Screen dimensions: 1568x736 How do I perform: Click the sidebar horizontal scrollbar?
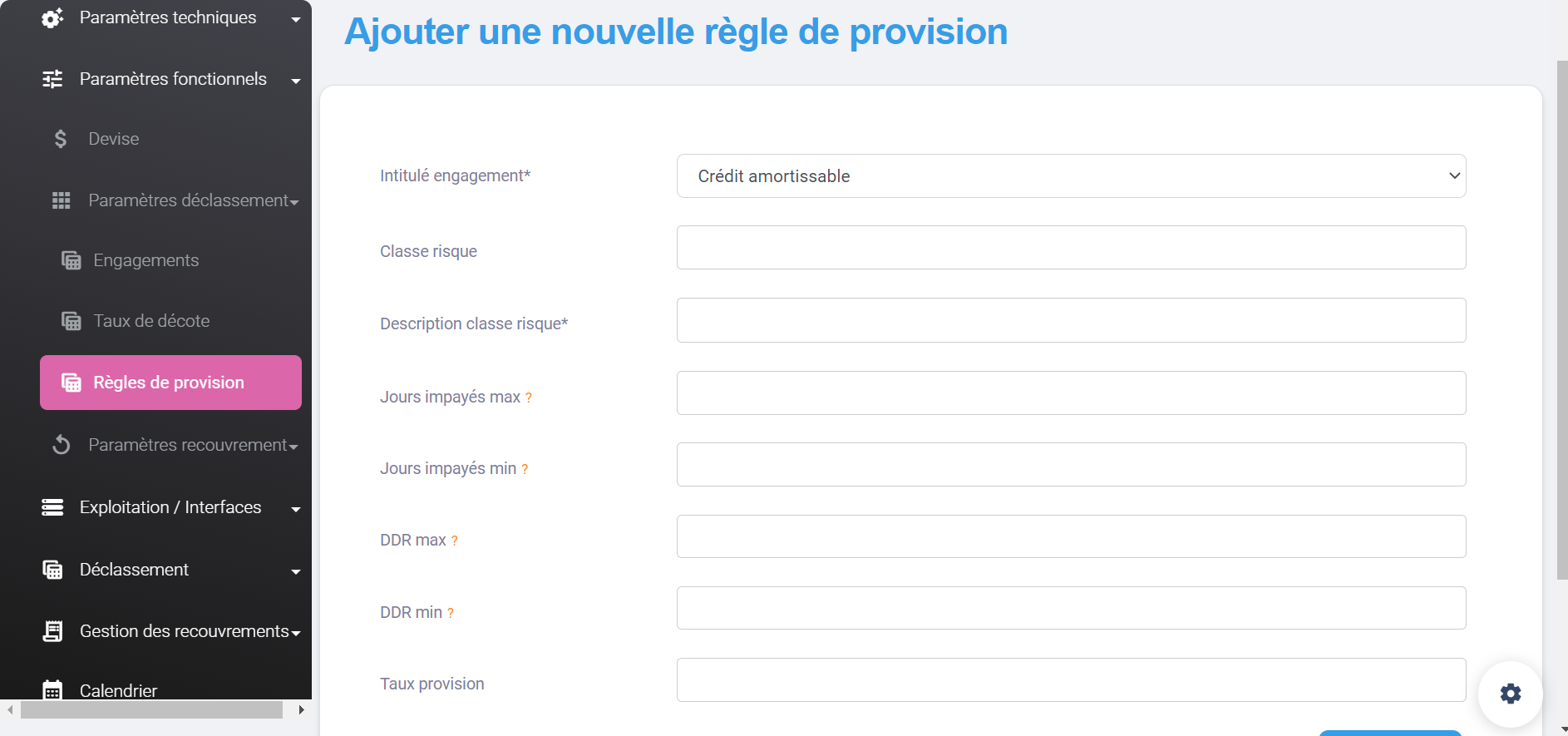[x=151, y=709]
